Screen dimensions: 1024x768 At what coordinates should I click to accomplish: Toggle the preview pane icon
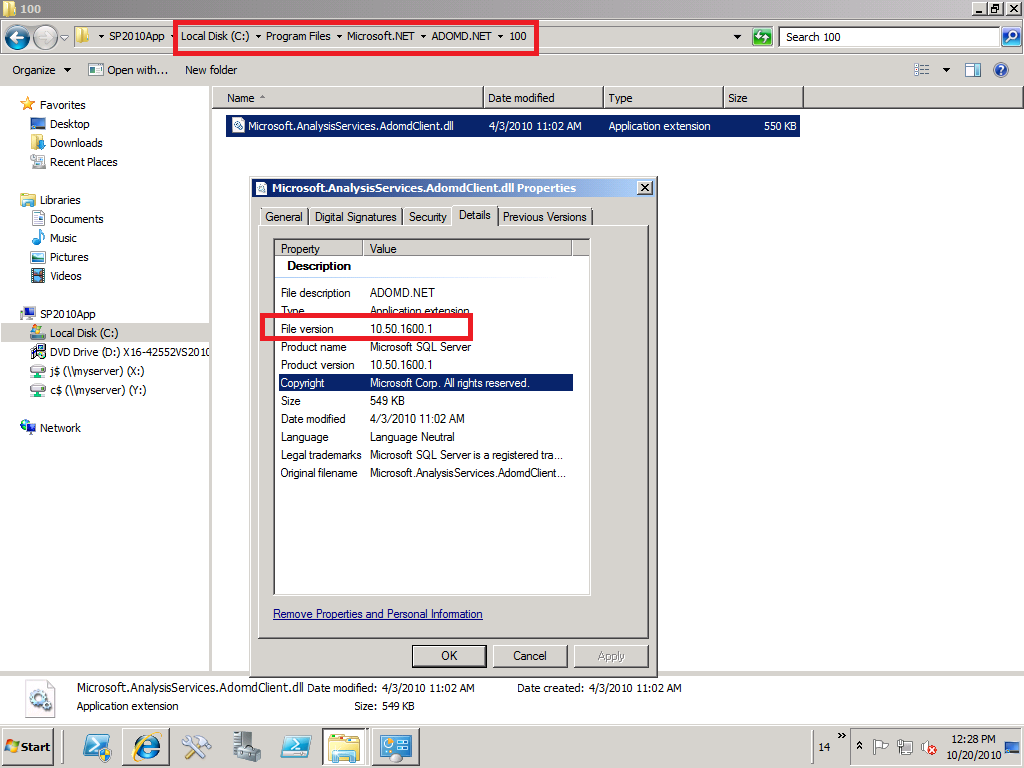pyautogui.click(x=972, y=70)
